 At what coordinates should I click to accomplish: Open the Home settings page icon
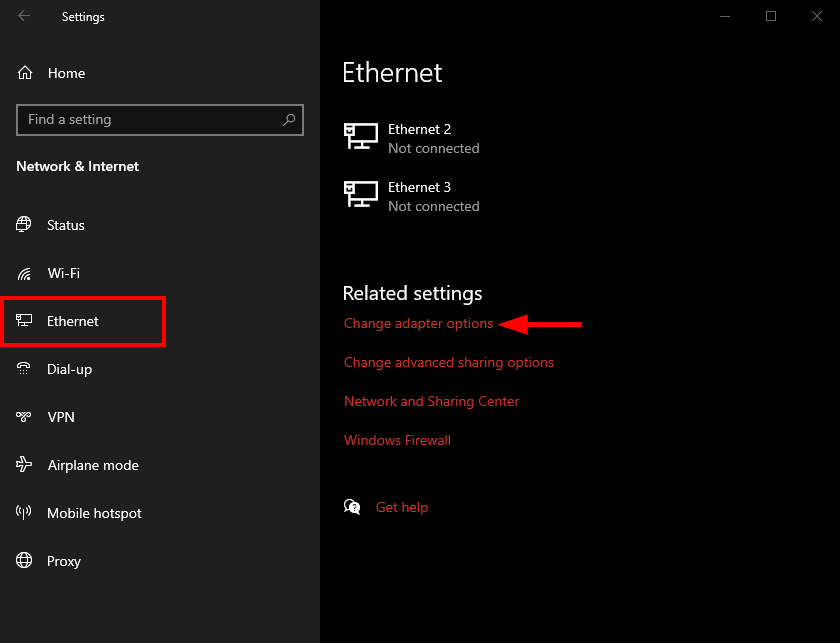[25, 73]
